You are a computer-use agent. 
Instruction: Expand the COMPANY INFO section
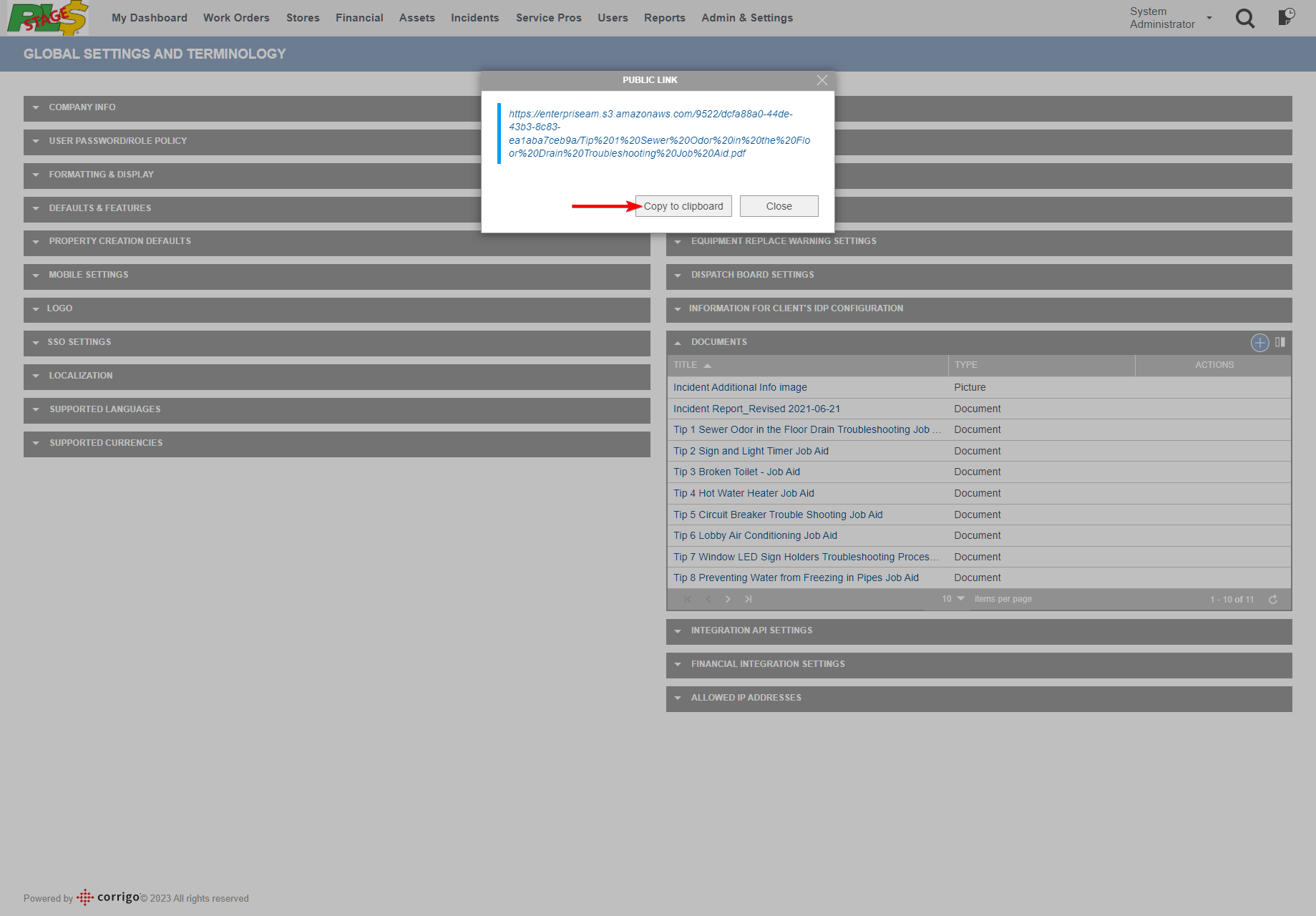82,107
